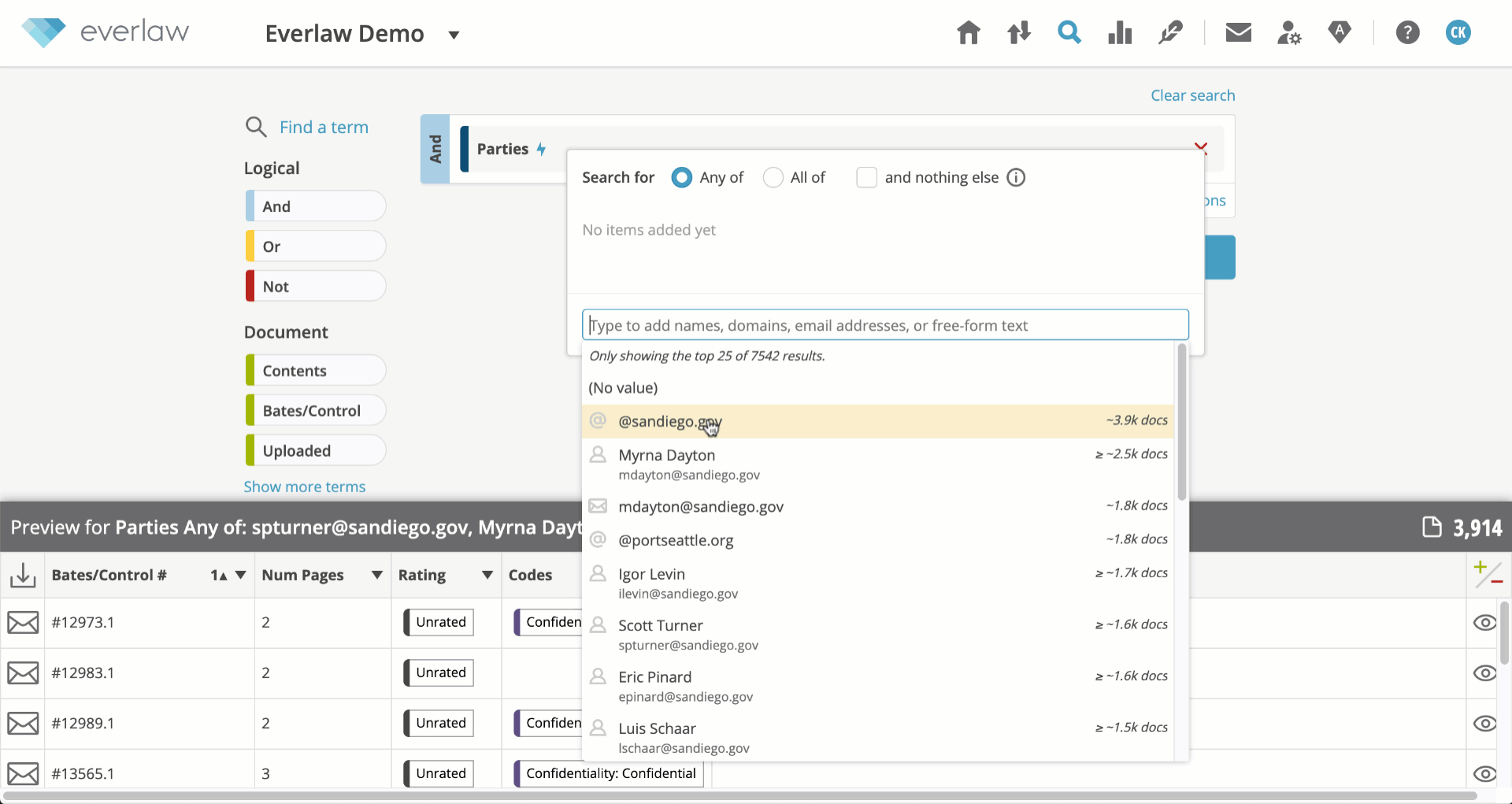Check the and nothing else checkbox
This screenshot has width=1512, height=804.
coord(866,177)
